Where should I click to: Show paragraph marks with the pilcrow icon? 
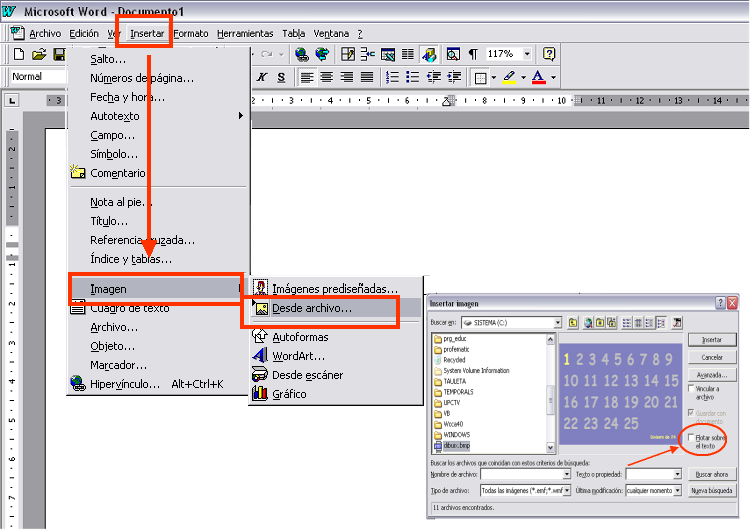[473, 54]
